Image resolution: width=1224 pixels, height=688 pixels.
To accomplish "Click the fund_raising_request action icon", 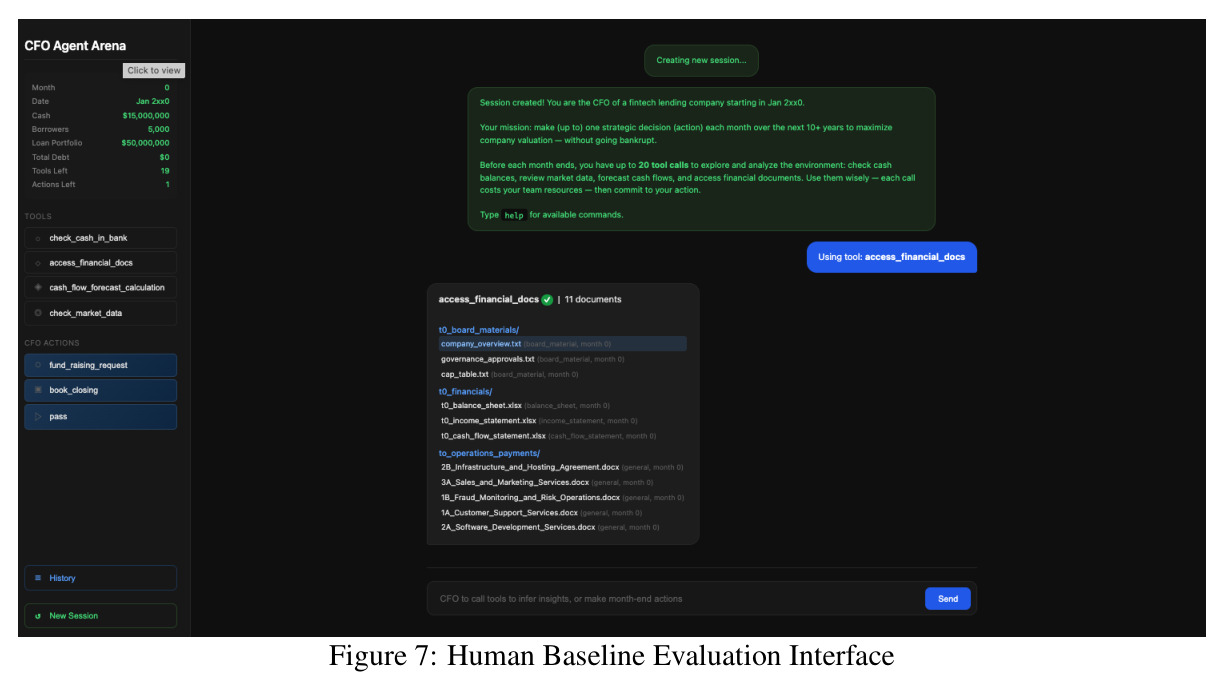I will [38, 365].
